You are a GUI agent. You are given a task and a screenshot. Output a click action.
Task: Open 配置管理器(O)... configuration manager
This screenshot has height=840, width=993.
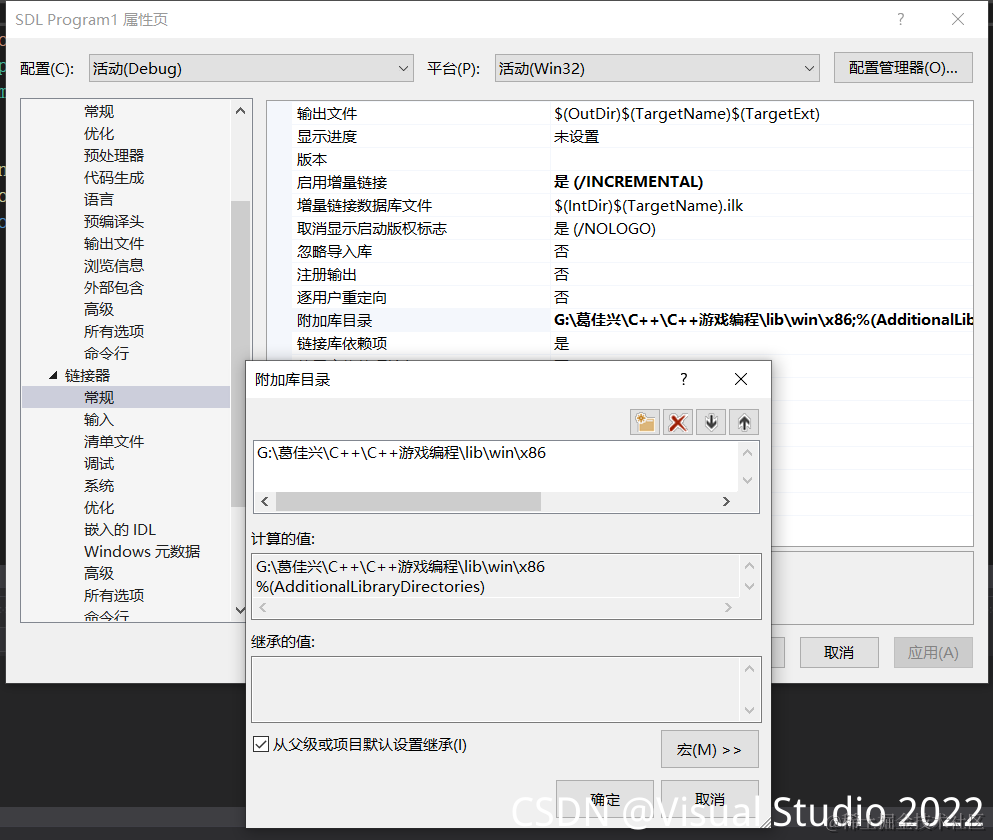click(x=902, y=69)
